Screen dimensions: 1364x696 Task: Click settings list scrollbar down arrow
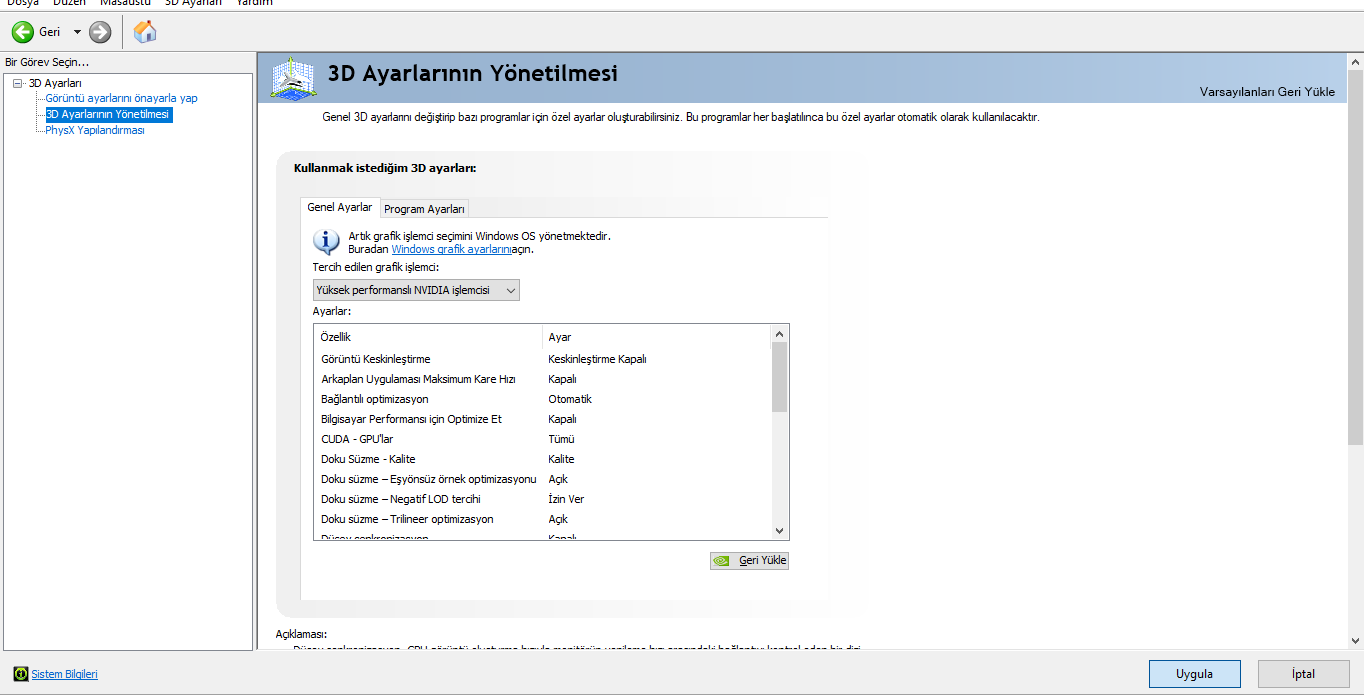tap(780, 531)
